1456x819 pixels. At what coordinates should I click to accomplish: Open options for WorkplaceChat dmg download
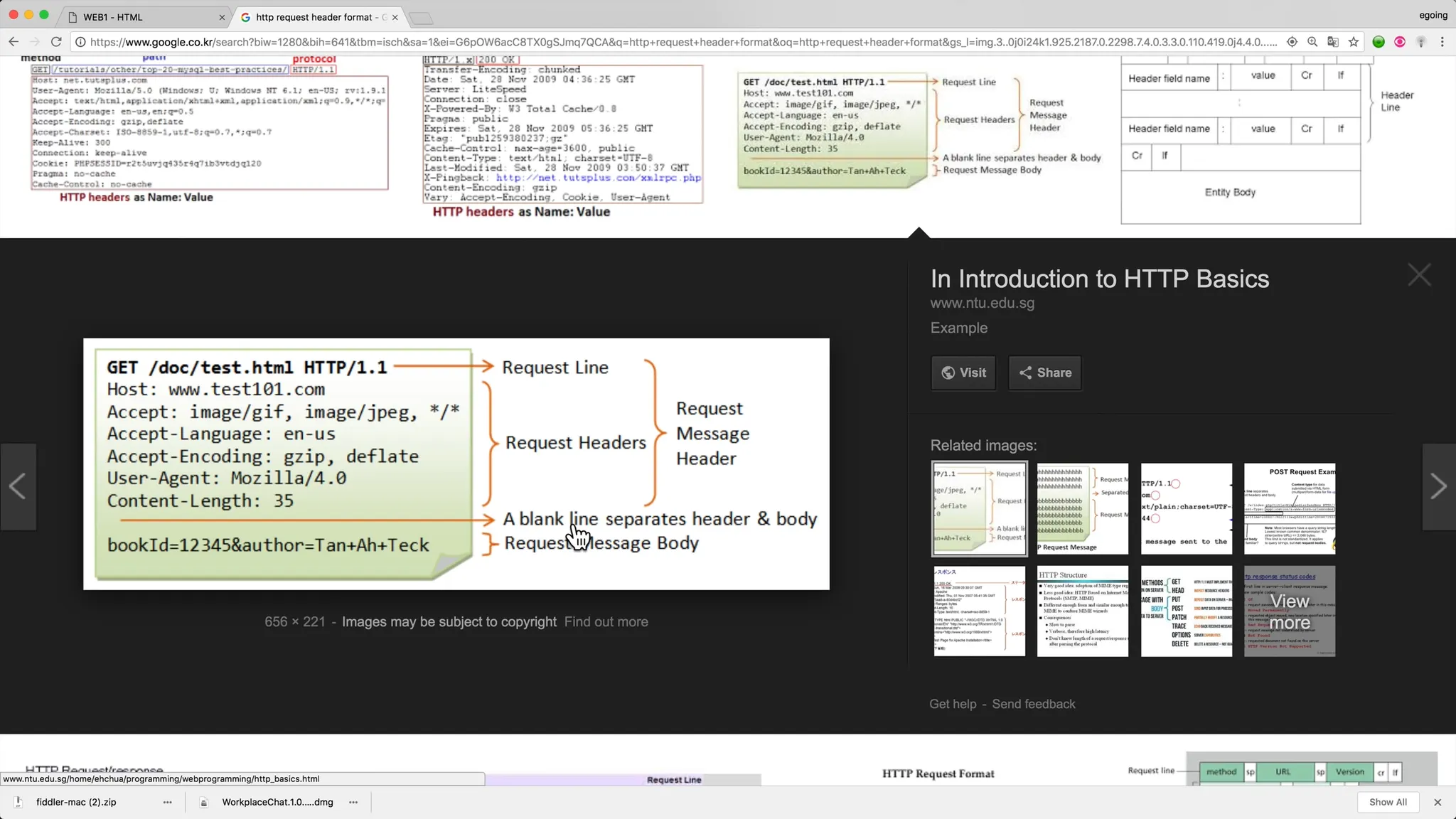353,802
